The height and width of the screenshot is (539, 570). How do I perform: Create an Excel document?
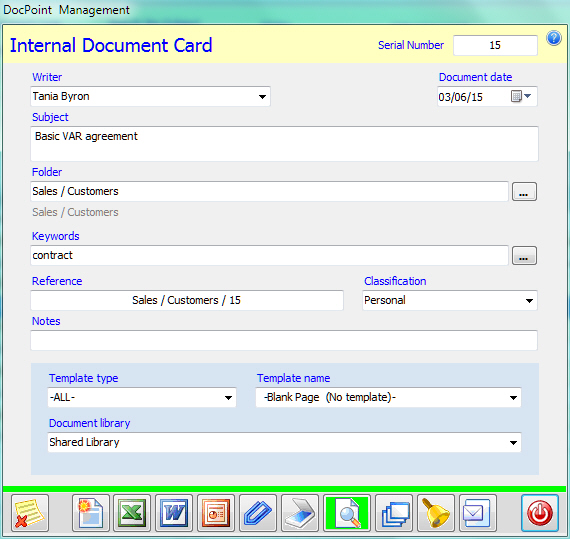pyautogui.click(x=132, y=513)
